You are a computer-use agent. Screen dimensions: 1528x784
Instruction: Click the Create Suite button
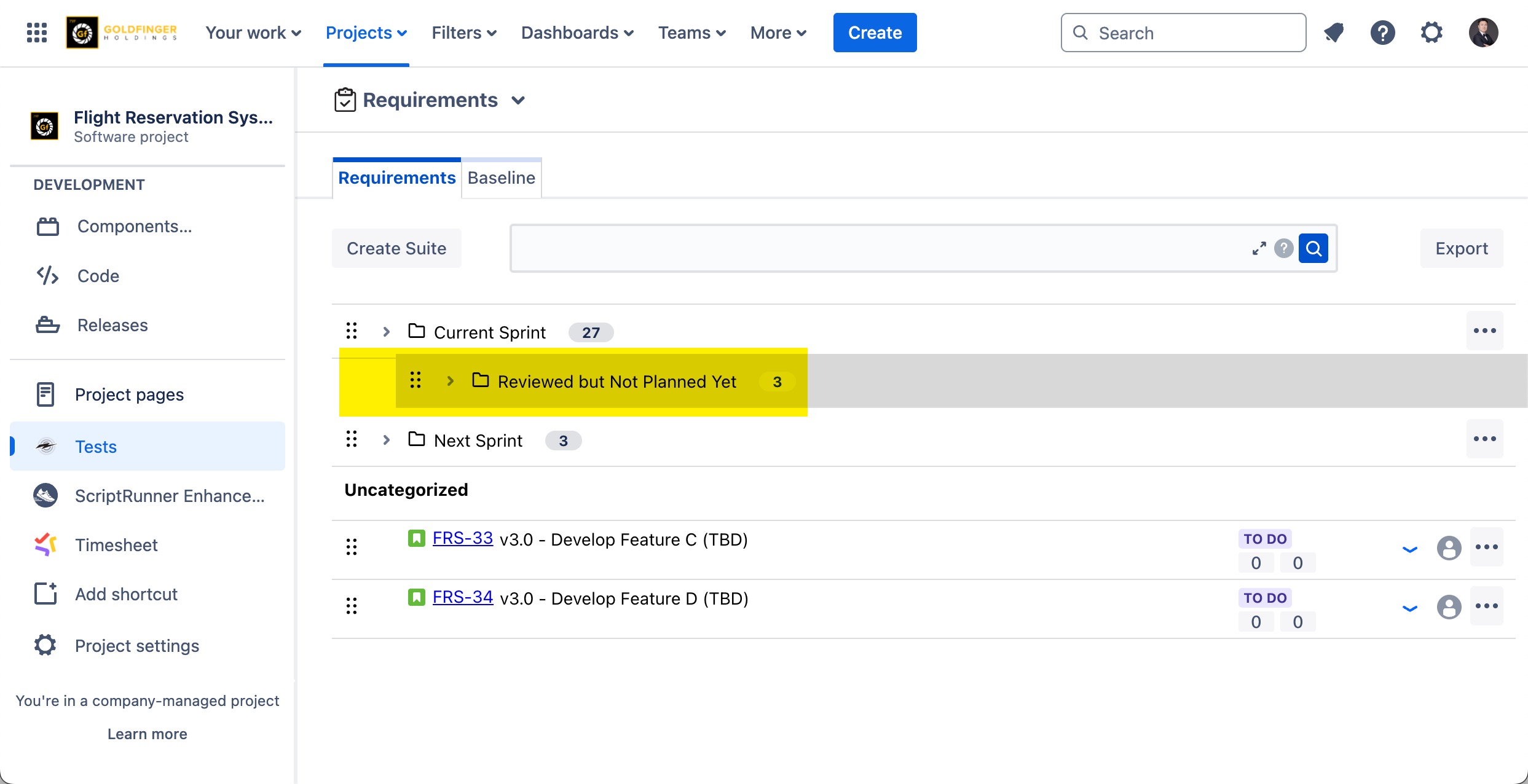click(396, 248)
